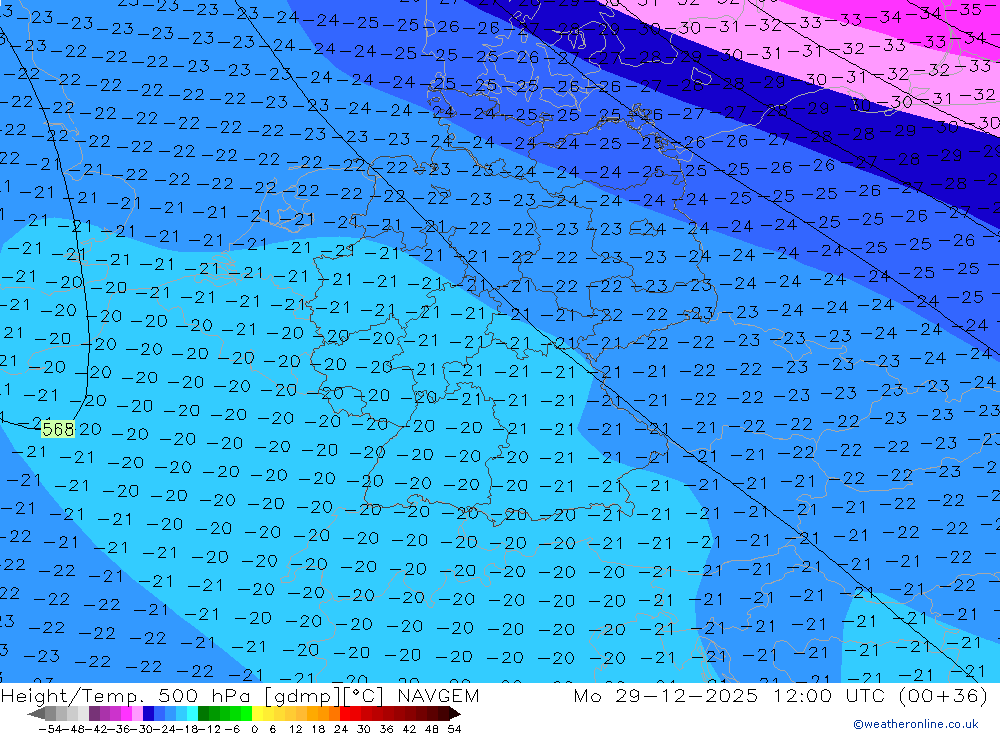Click the '24' legend scale label
This screenshot has width=1000, height=733.
(x=341, y=729)
